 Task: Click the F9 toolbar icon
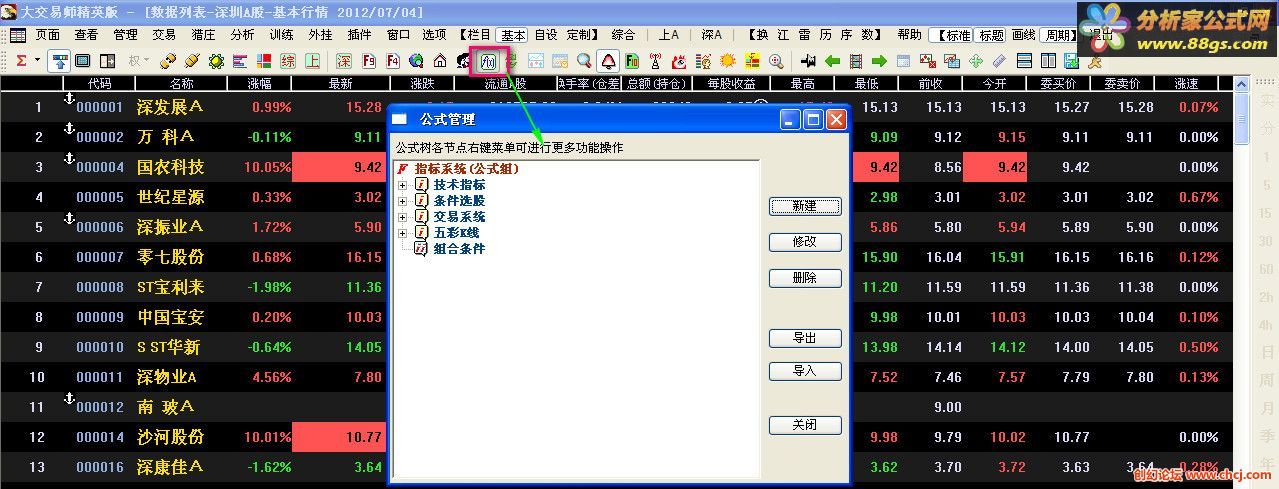click(x=369, y=61)
